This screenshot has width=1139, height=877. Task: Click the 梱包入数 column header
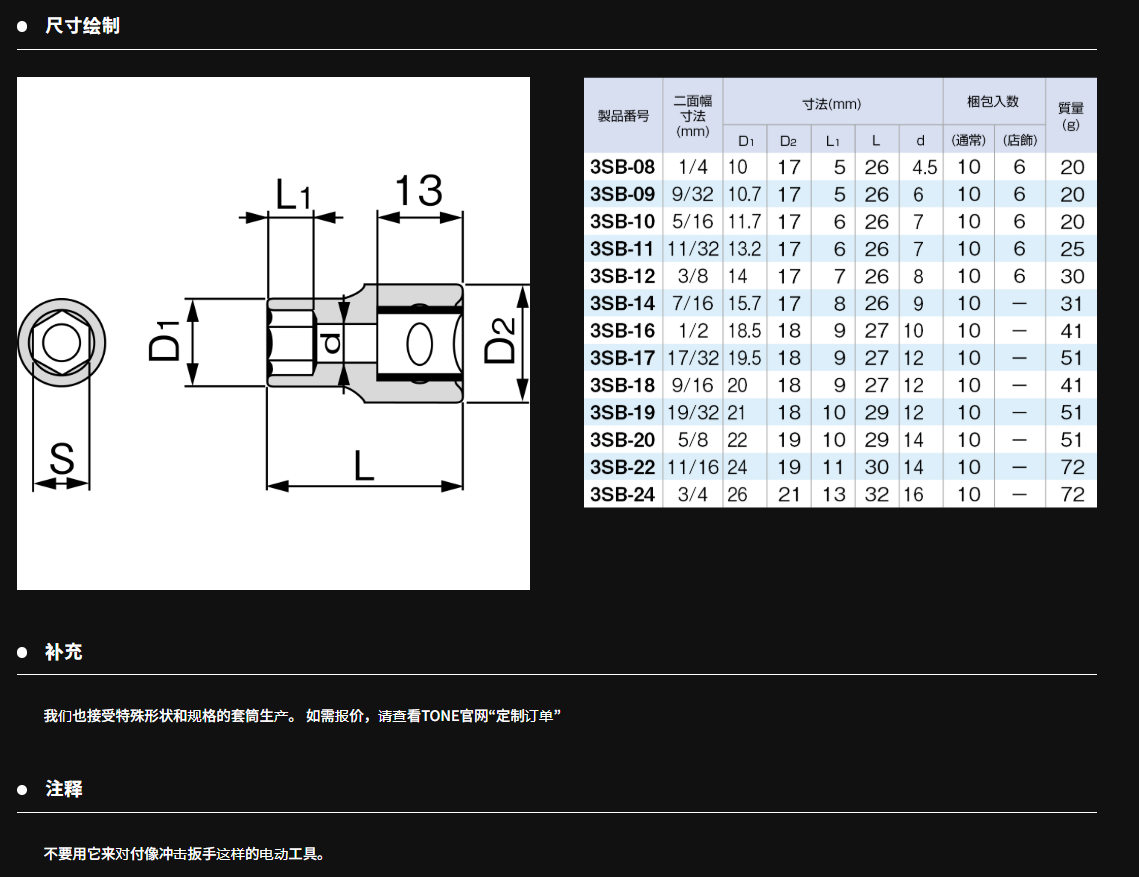click(x=993, y=102)
